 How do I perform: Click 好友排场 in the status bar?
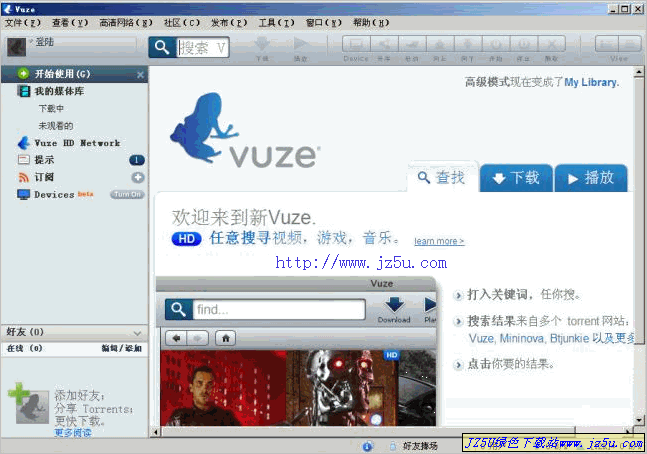coord(420,446)
